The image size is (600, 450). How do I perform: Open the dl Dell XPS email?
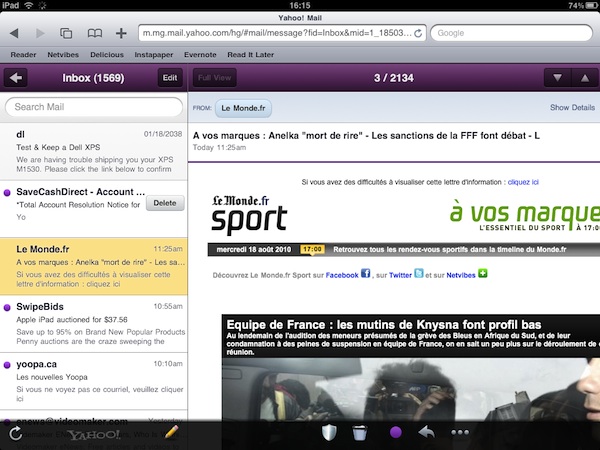[x=94, y=152]
